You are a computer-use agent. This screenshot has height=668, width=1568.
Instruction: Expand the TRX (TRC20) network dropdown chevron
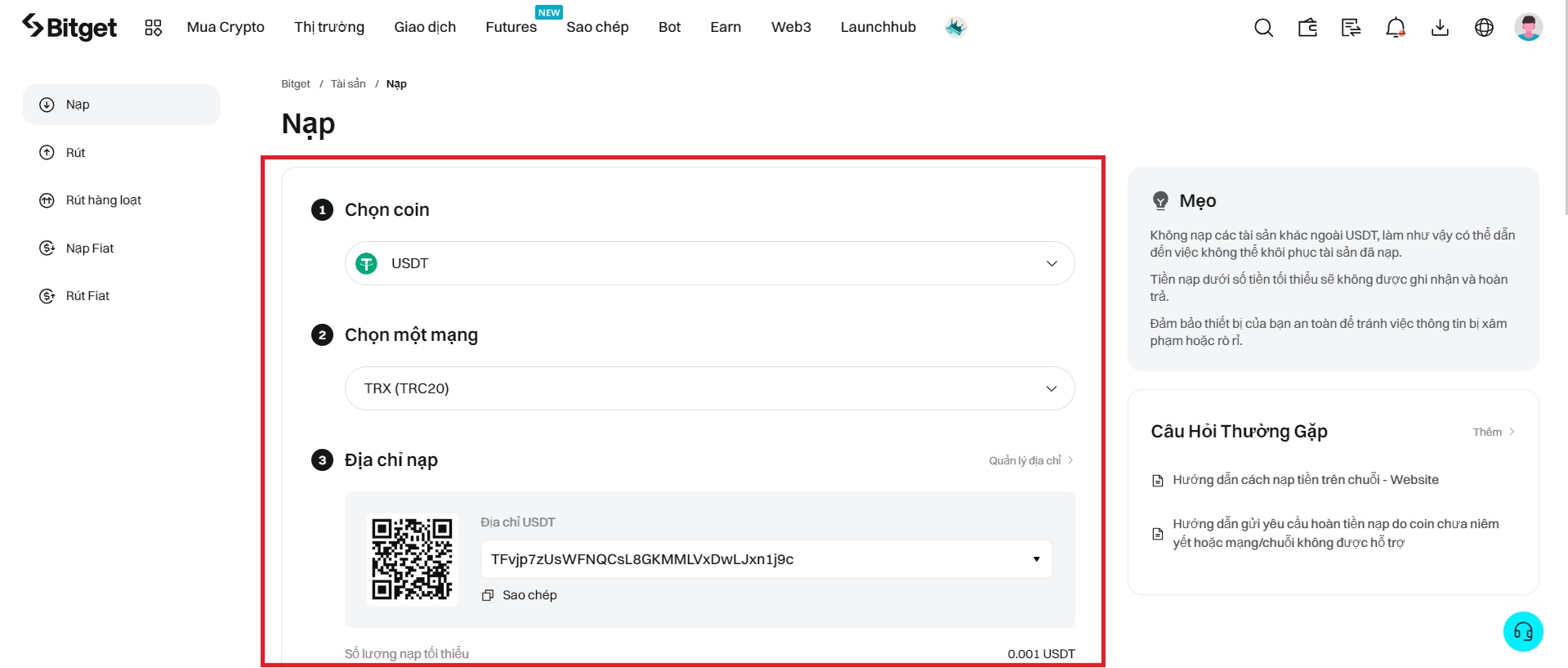pyautogui.click(x=1052, y=388)
